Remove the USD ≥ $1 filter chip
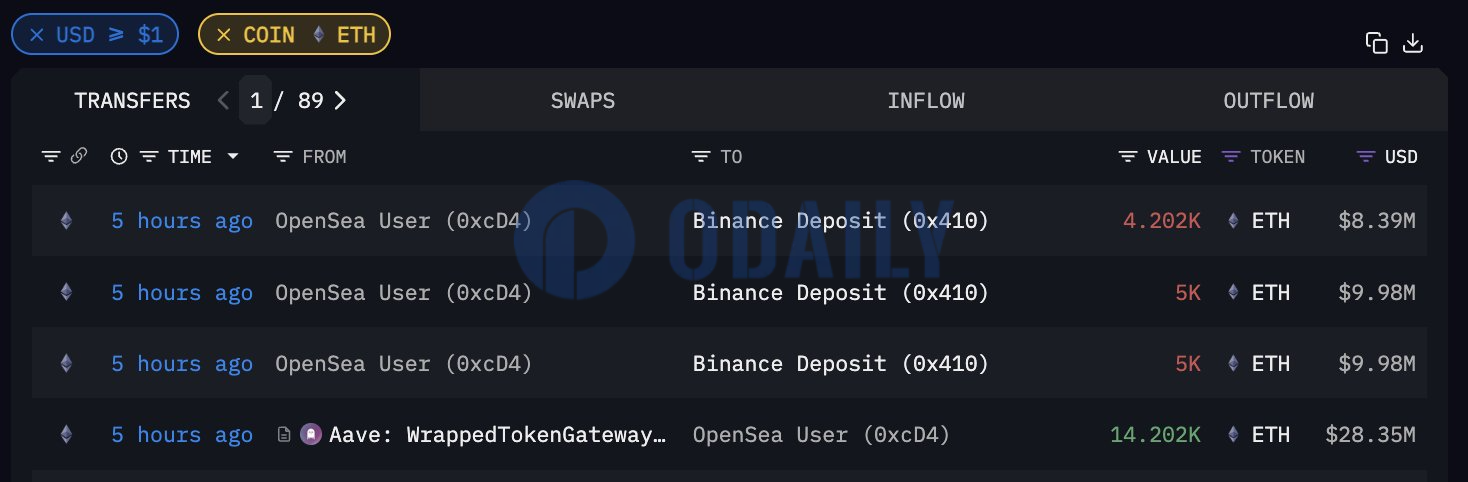The height and width of the screenshot is (482, 1468). (37, 35)
